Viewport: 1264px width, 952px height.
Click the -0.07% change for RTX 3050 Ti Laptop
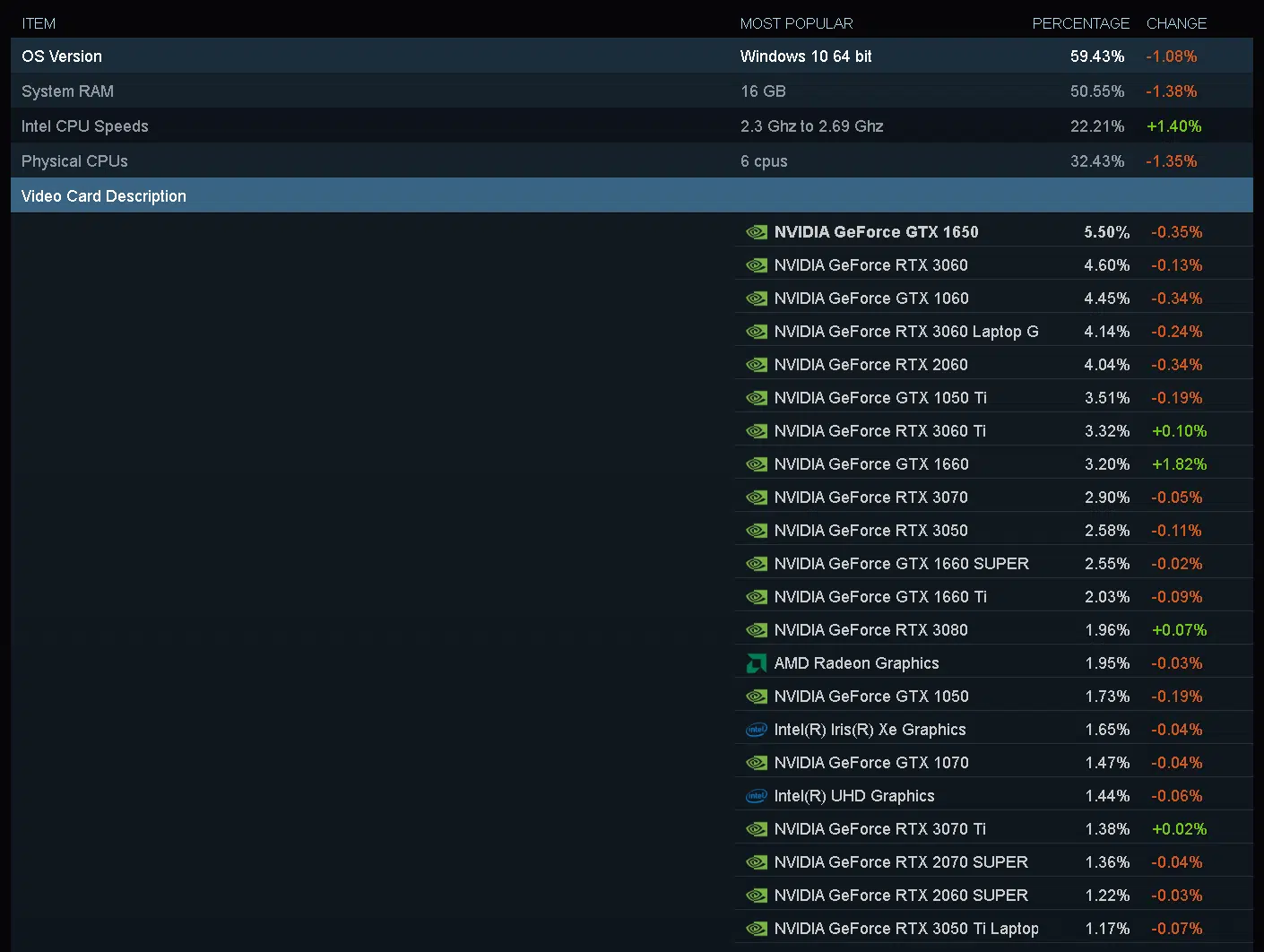[1177, 929]
